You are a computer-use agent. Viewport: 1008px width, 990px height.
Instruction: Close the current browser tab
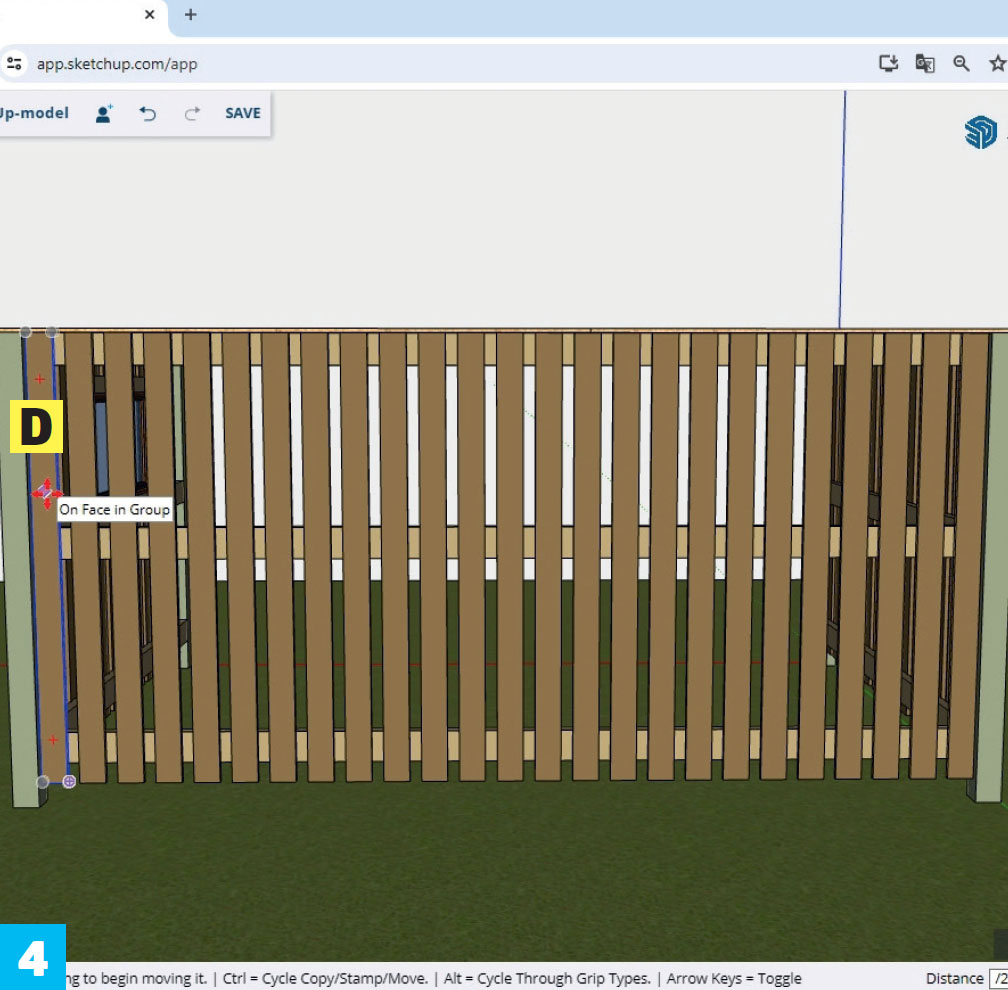click(x=150, y=15)
